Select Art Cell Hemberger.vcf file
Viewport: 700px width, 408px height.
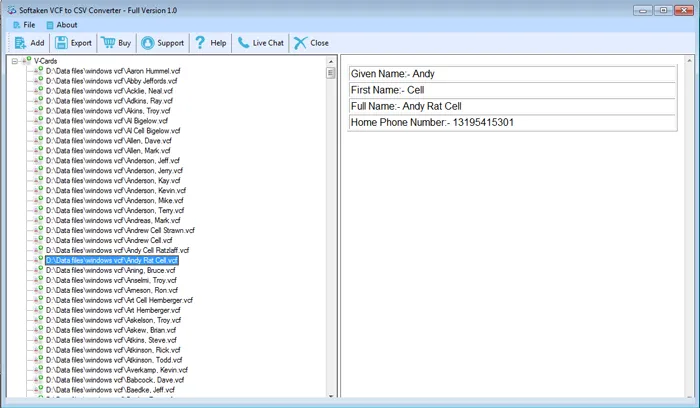(119, 300)
